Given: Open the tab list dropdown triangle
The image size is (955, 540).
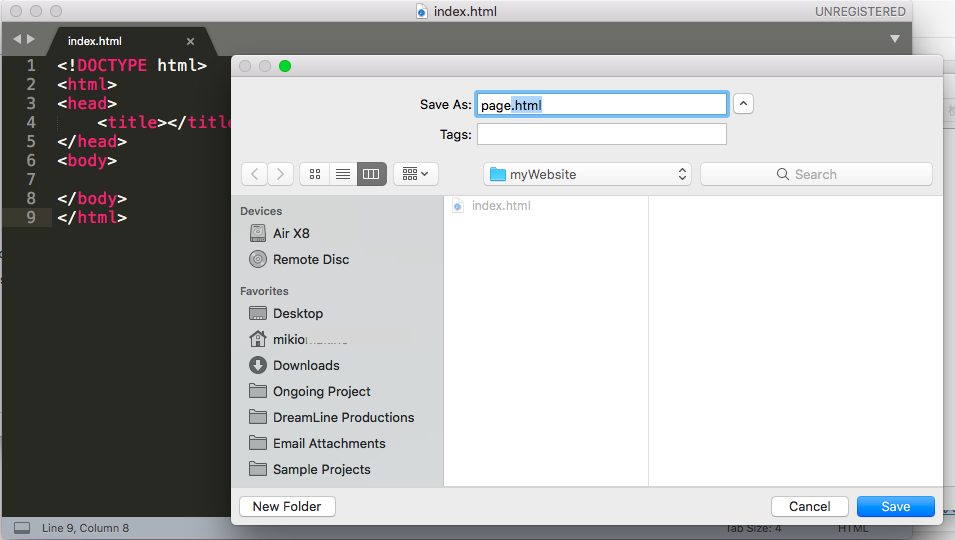Looking at the screenshot, I should (x=895, y=39).
